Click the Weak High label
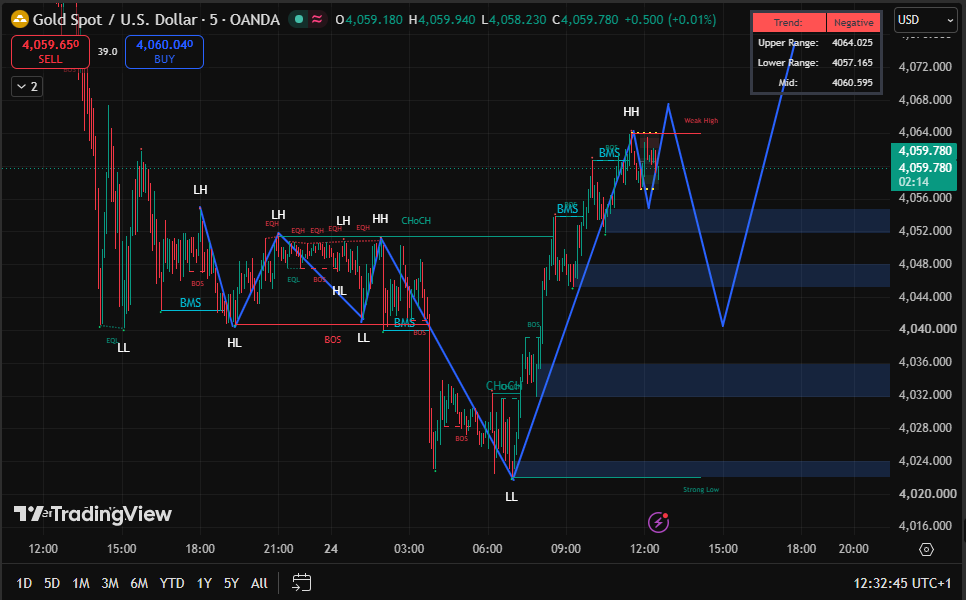The width and height of the screenshot is (966, 600). point(701,121)
